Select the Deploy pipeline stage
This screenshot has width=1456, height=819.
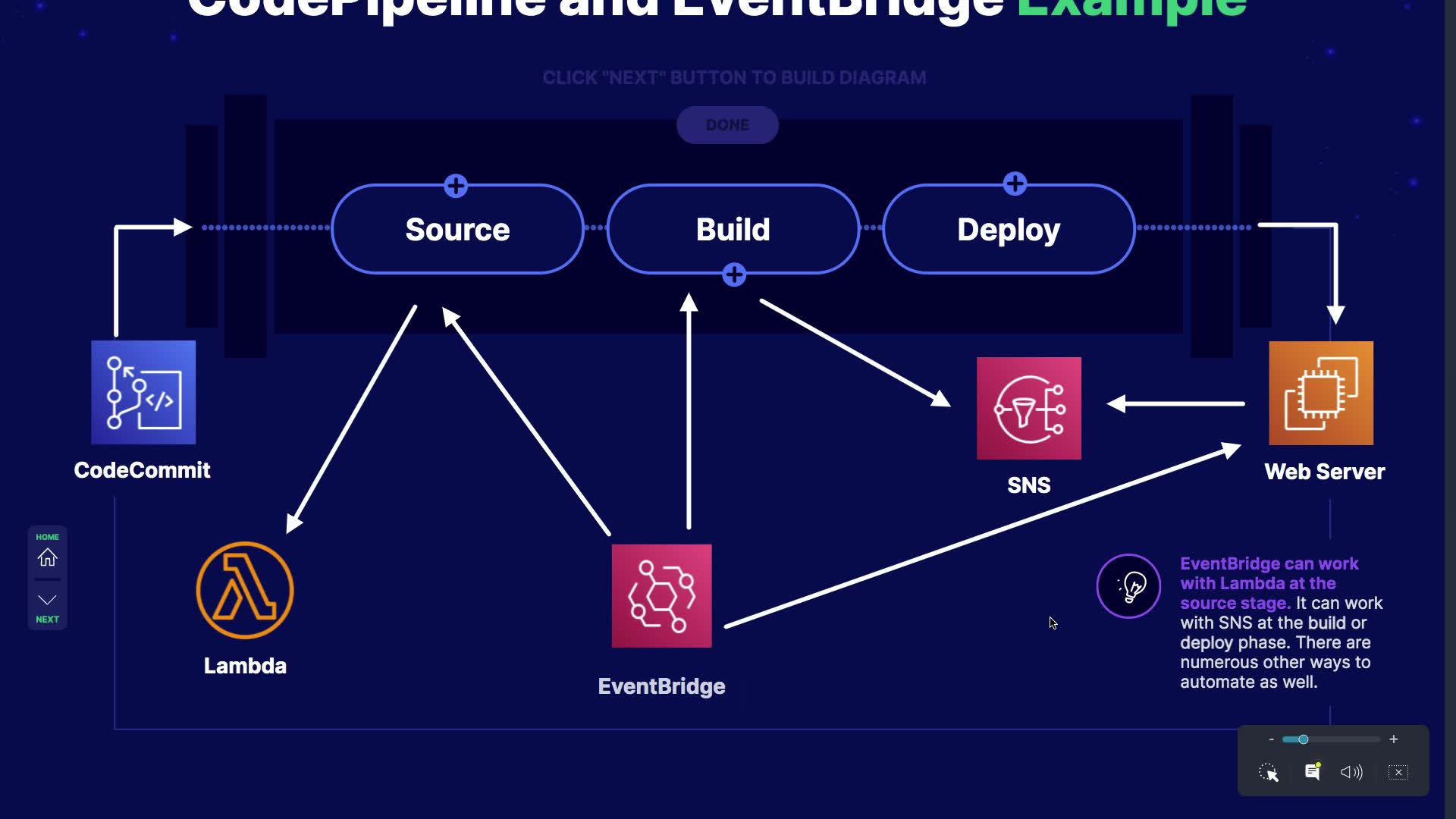pyautogui.click(x=1008, y=229)
